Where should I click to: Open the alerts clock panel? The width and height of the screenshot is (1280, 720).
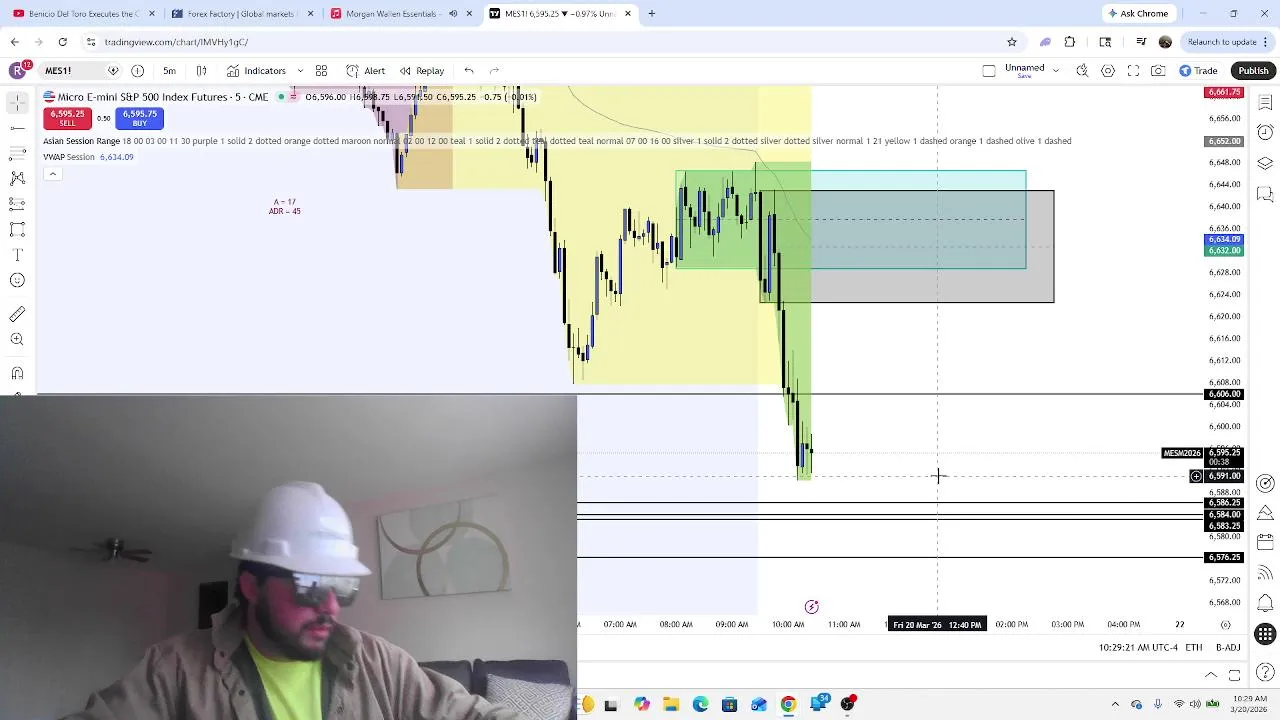pyautogui.click(x=1265, y=133)
